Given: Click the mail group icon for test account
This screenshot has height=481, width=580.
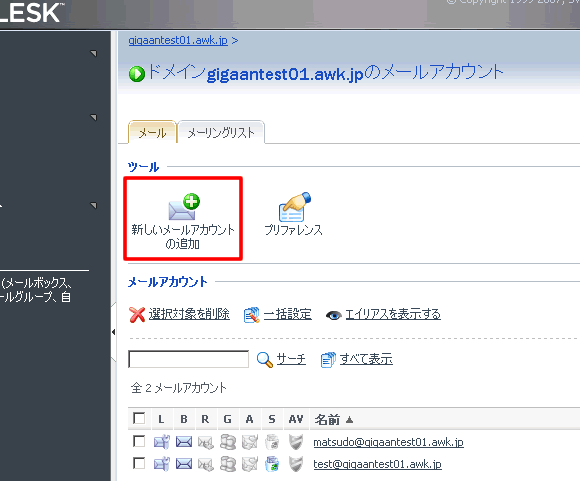Looking at the screenshot, I should [228, 464].
